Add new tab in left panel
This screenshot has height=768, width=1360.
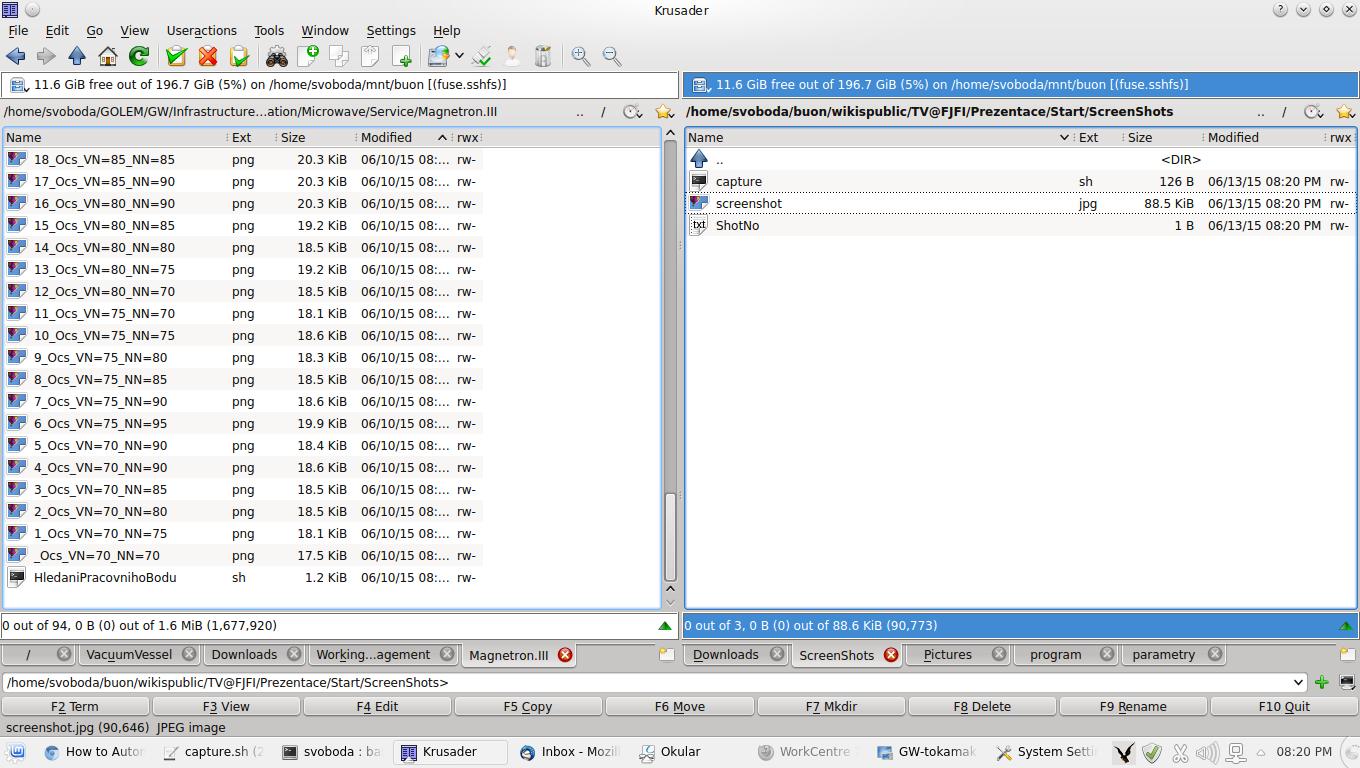[667, 655]
